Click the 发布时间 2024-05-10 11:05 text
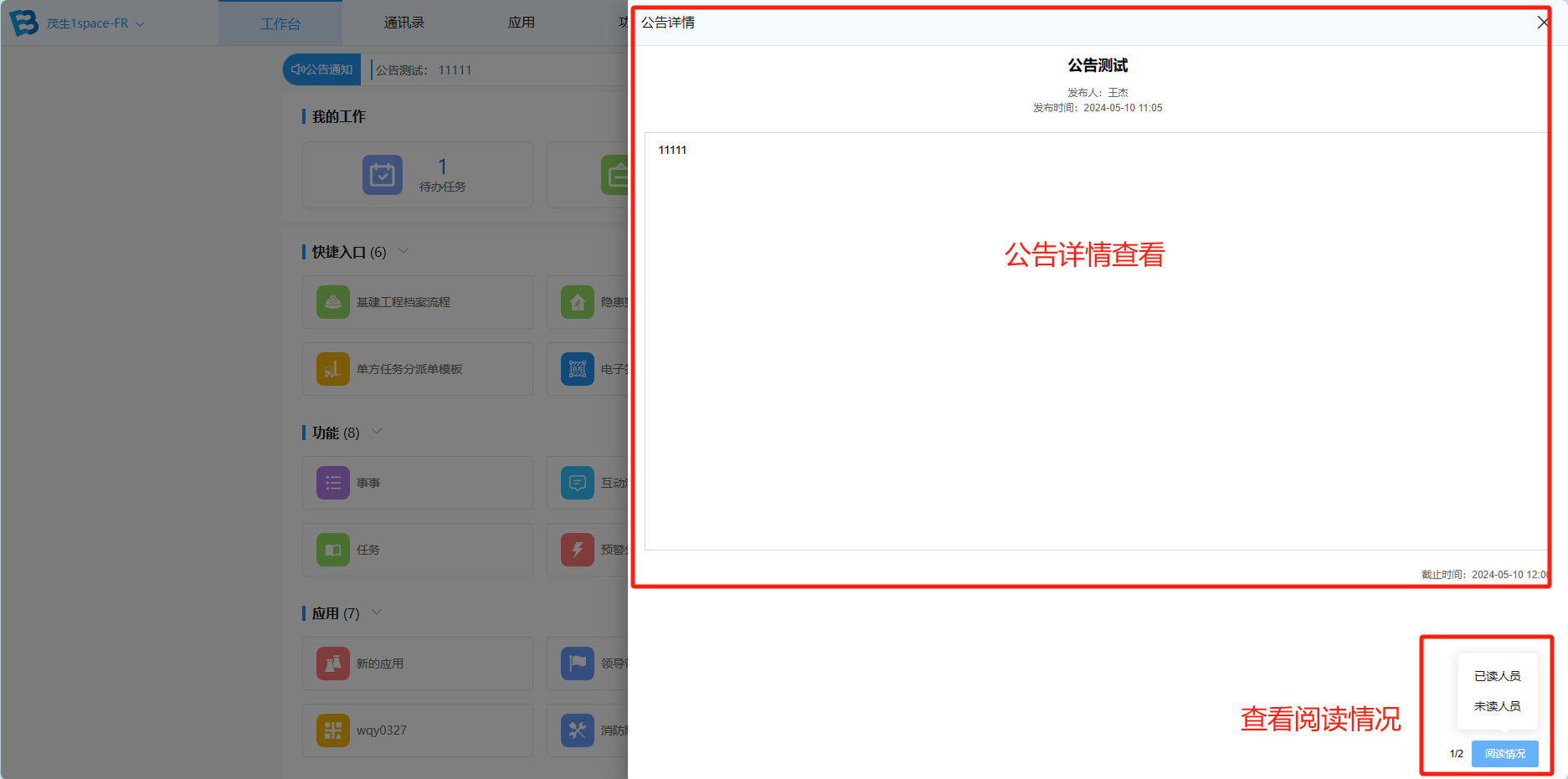Viewport: 1568px width, 779px height. pos(1098,108)
